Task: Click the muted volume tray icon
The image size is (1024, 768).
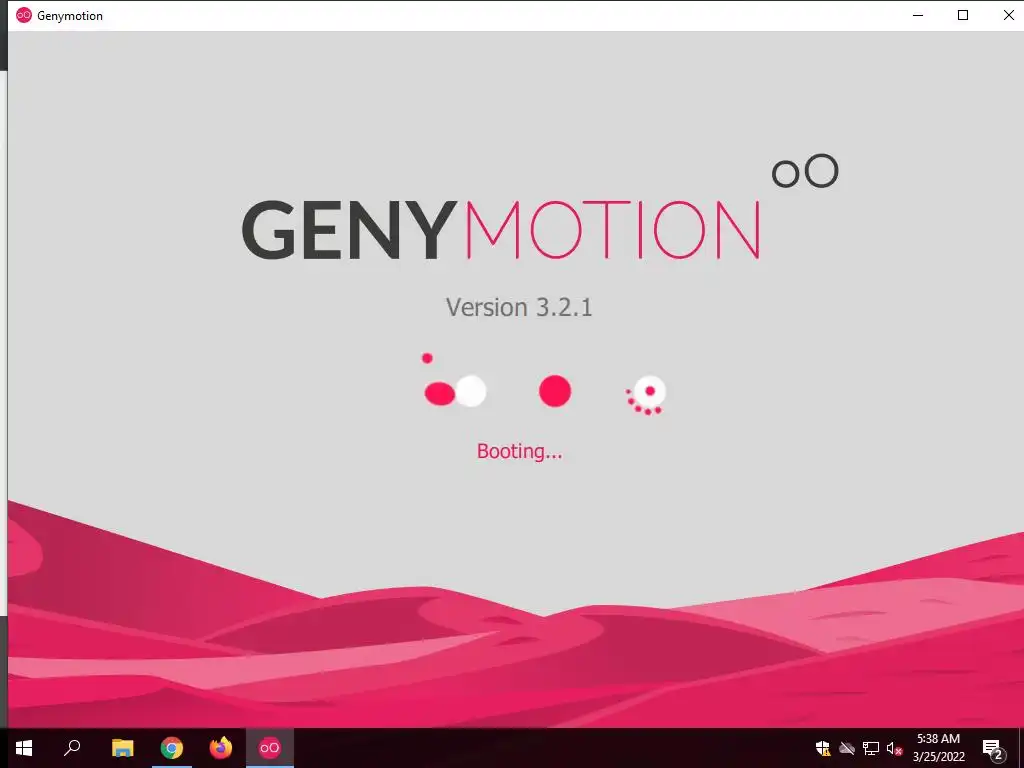Action: [x=894, y=749]
